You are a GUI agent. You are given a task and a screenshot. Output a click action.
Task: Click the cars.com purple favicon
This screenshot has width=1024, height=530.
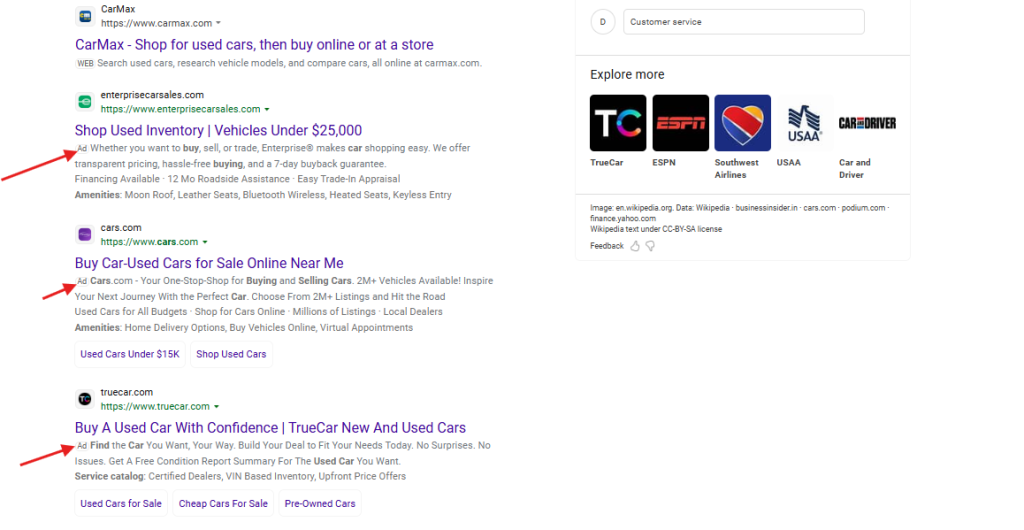[x=85, y=234]
